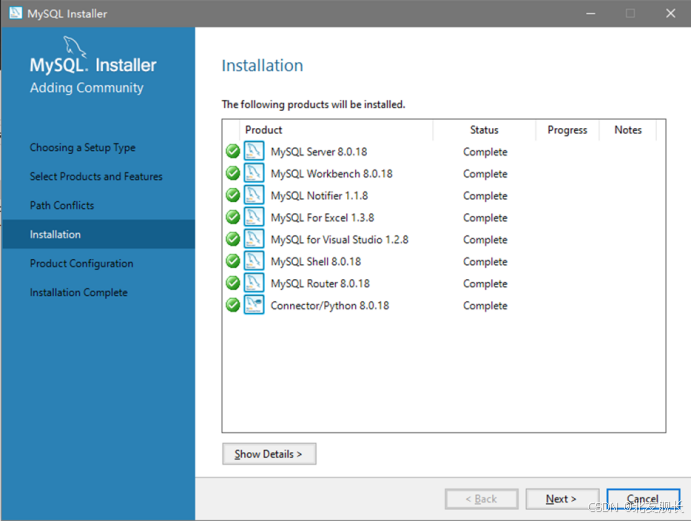Click the MySQL For Excel 1.3.8 product icon
The image size is (692, 521).
tap(254, 217)
